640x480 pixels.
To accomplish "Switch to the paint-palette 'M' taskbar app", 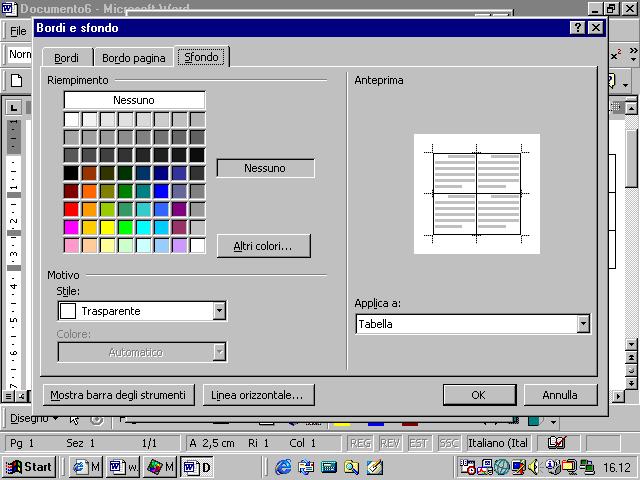I will tap(160, 467).
